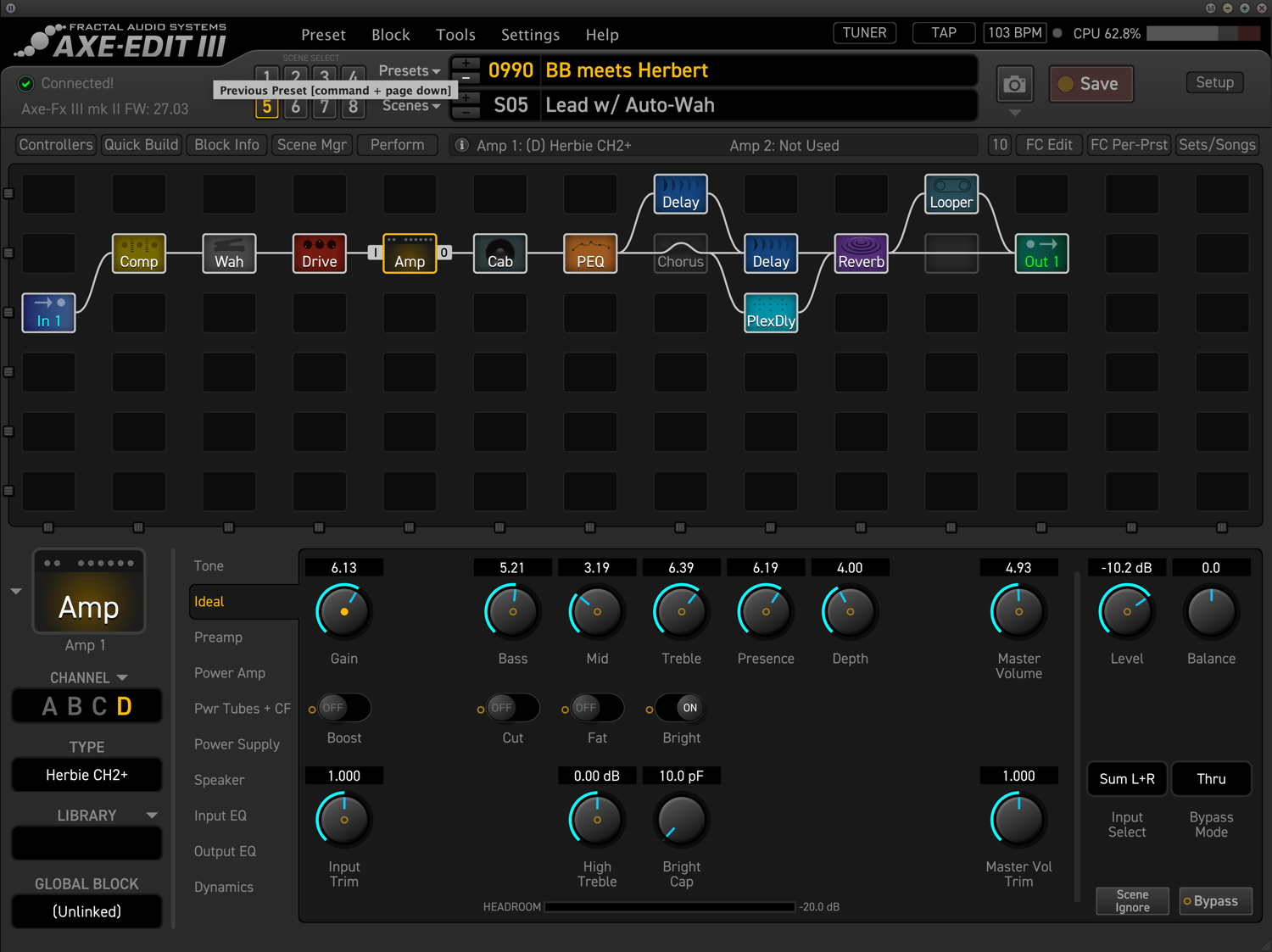1272x952 pixels.
Task: Select the Chorus block
Action: click(681, 253)
